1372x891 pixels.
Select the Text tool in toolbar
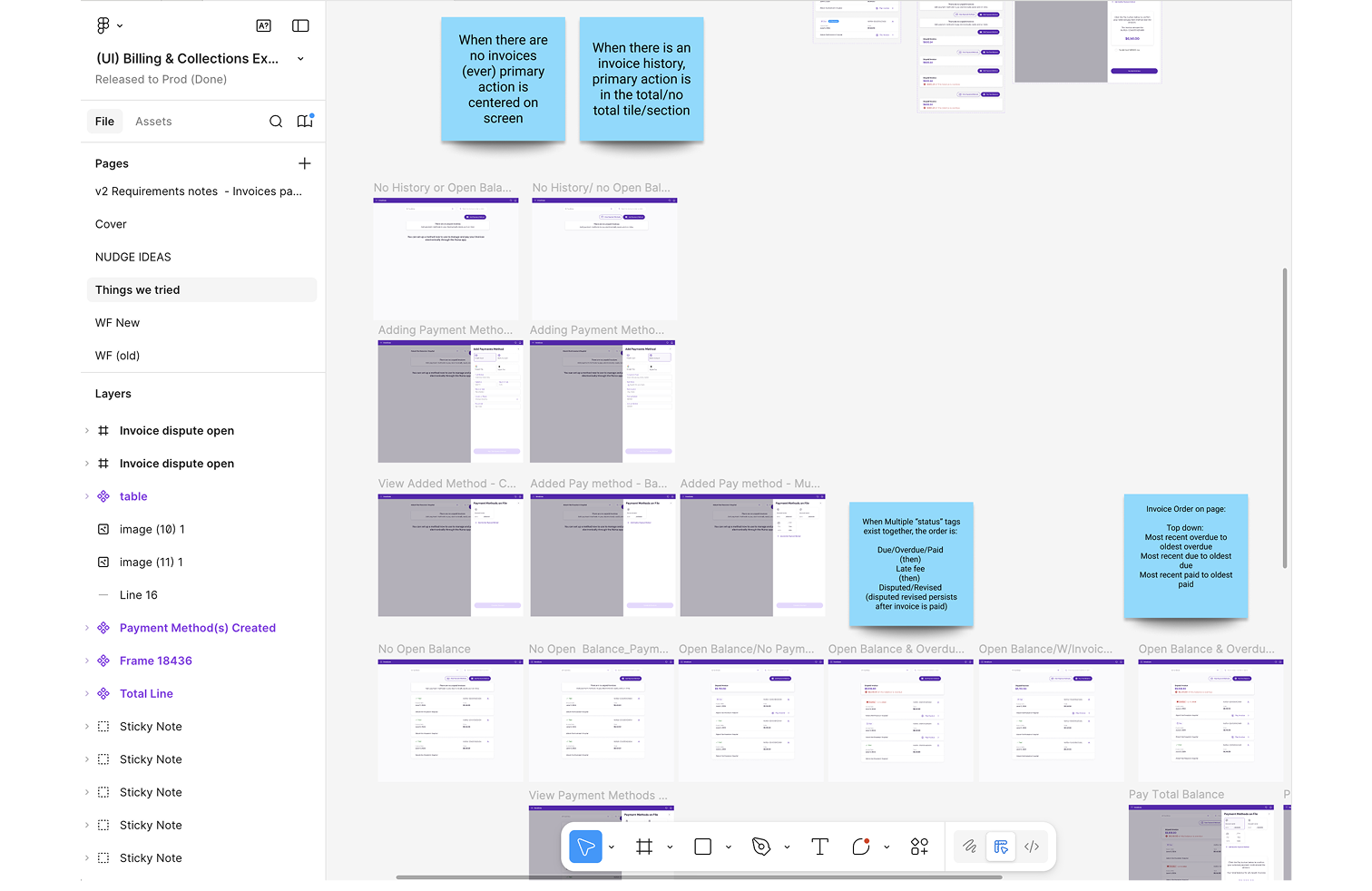point(819,847)
